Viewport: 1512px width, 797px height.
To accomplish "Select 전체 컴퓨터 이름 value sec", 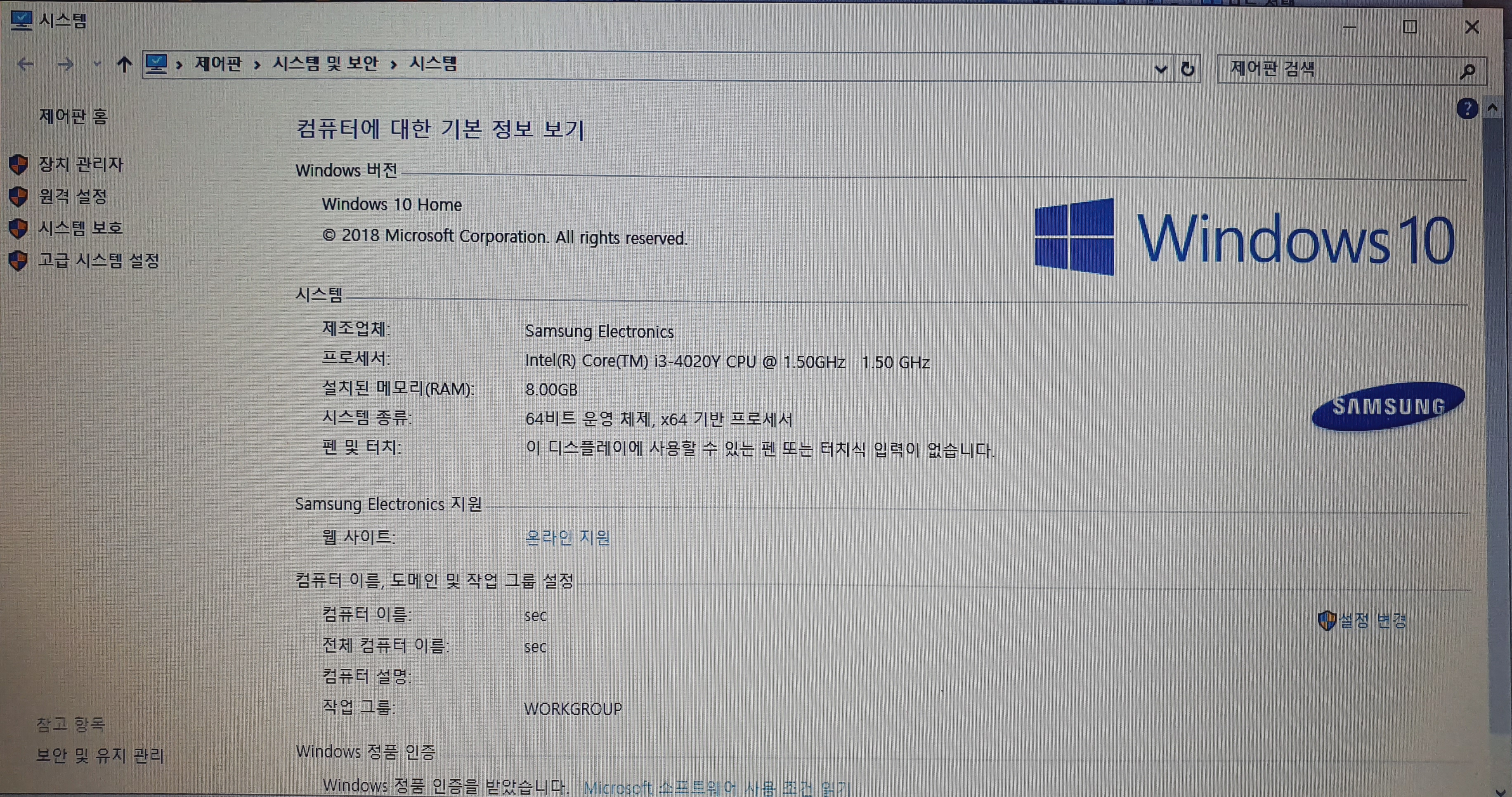I will (x=535, y=647).
